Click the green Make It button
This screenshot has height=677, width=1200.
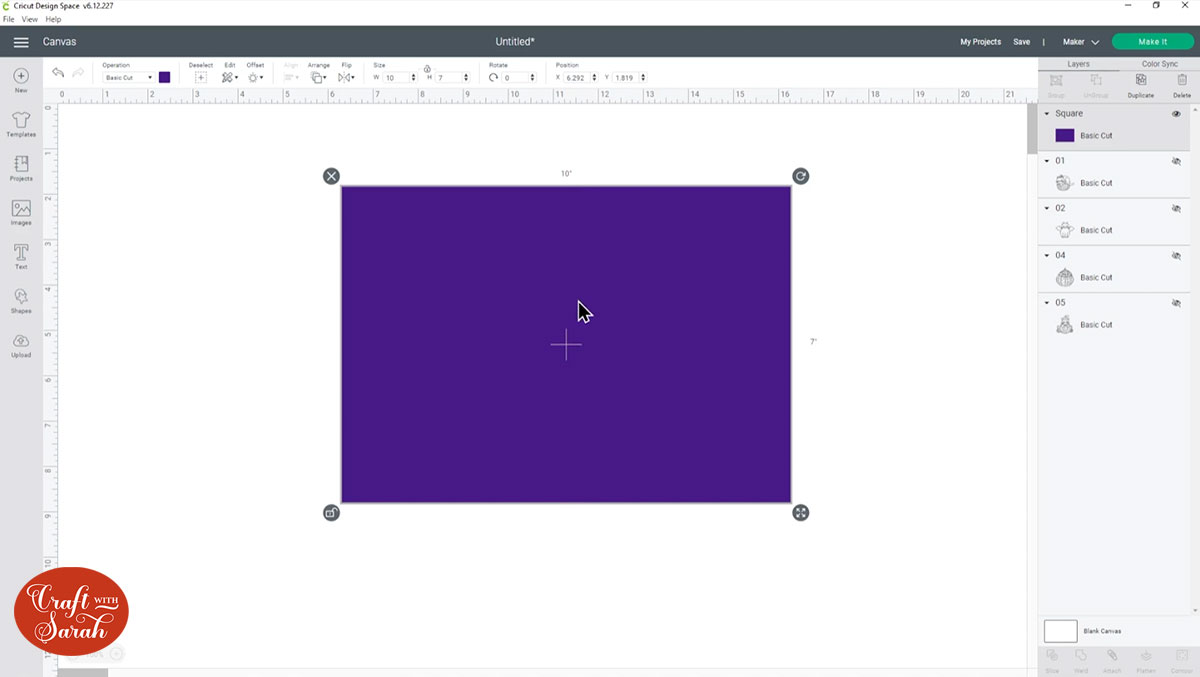pyautogui.click(x=1153, y=42)
